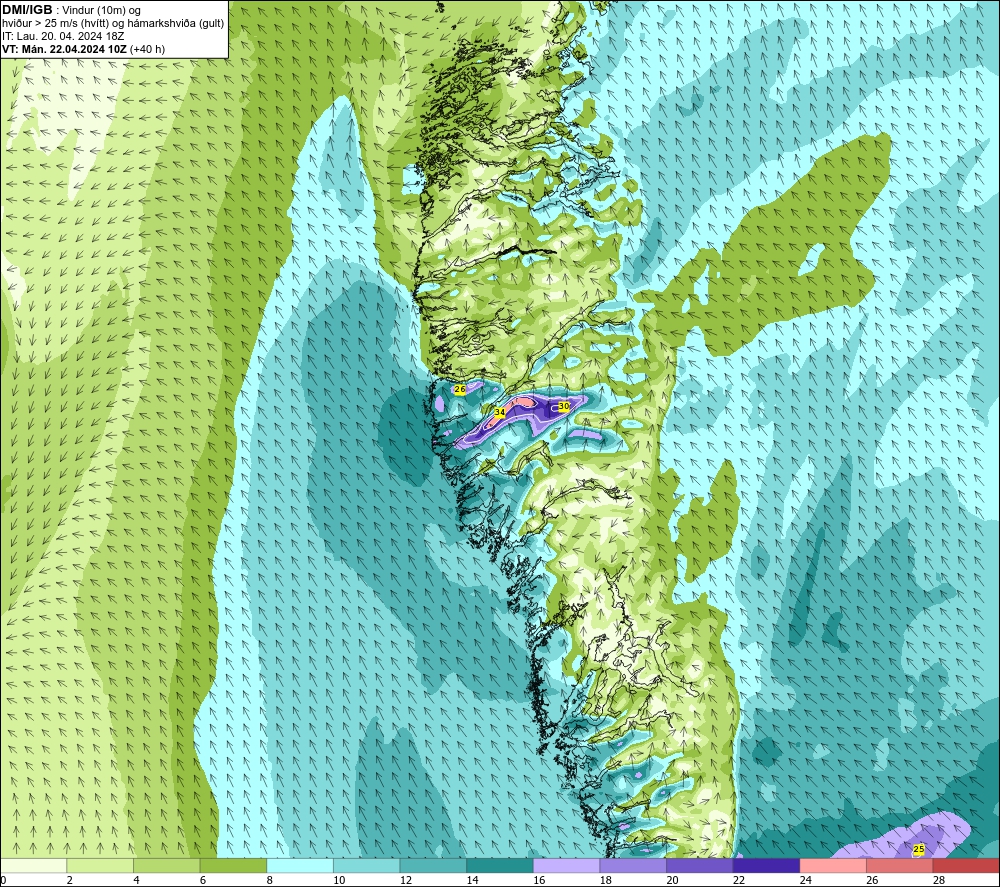
Task: Click the legend scale number 8
Action: [270, 880]
